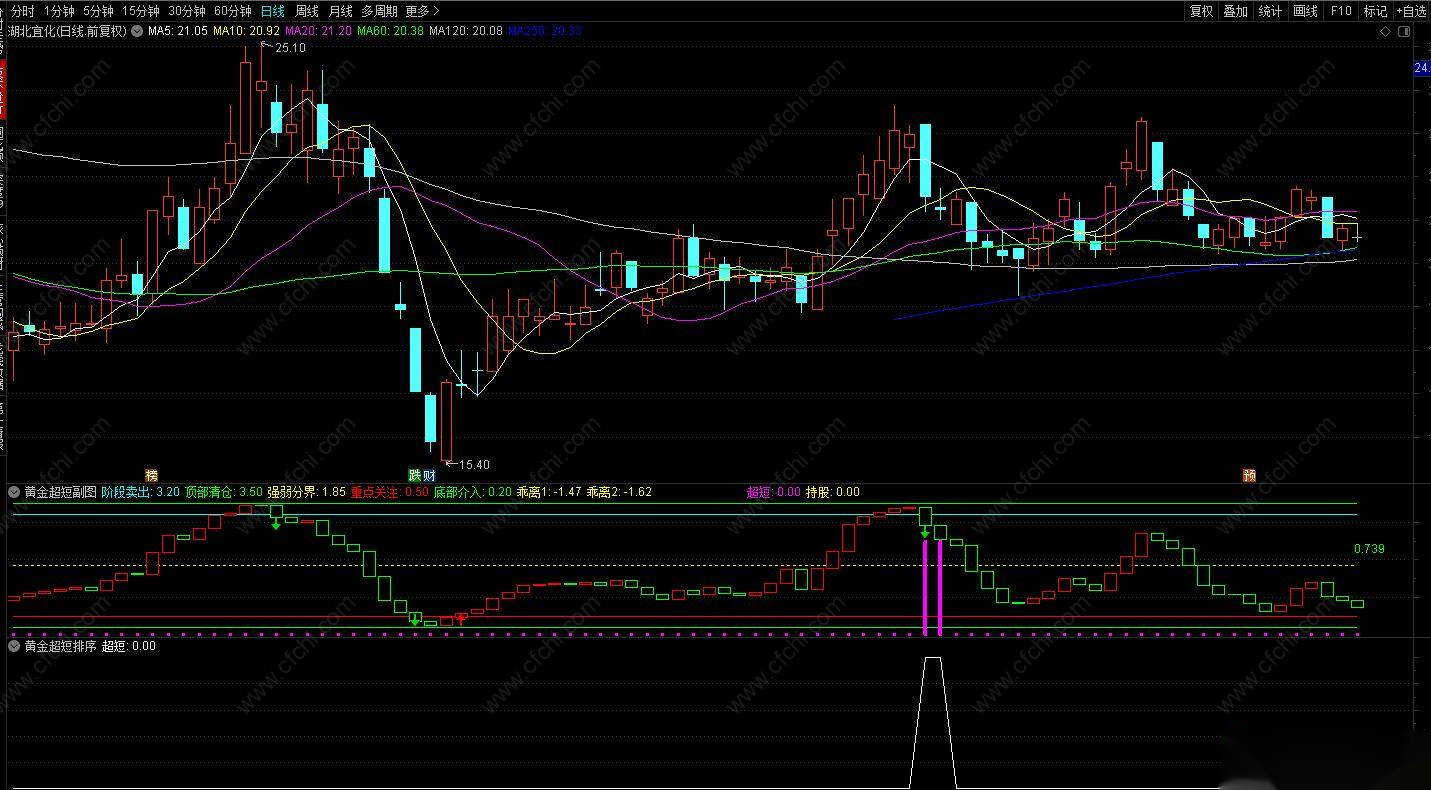Click the magenta 超短: 0.00 label
The image size is (1431, 790).
774,492
